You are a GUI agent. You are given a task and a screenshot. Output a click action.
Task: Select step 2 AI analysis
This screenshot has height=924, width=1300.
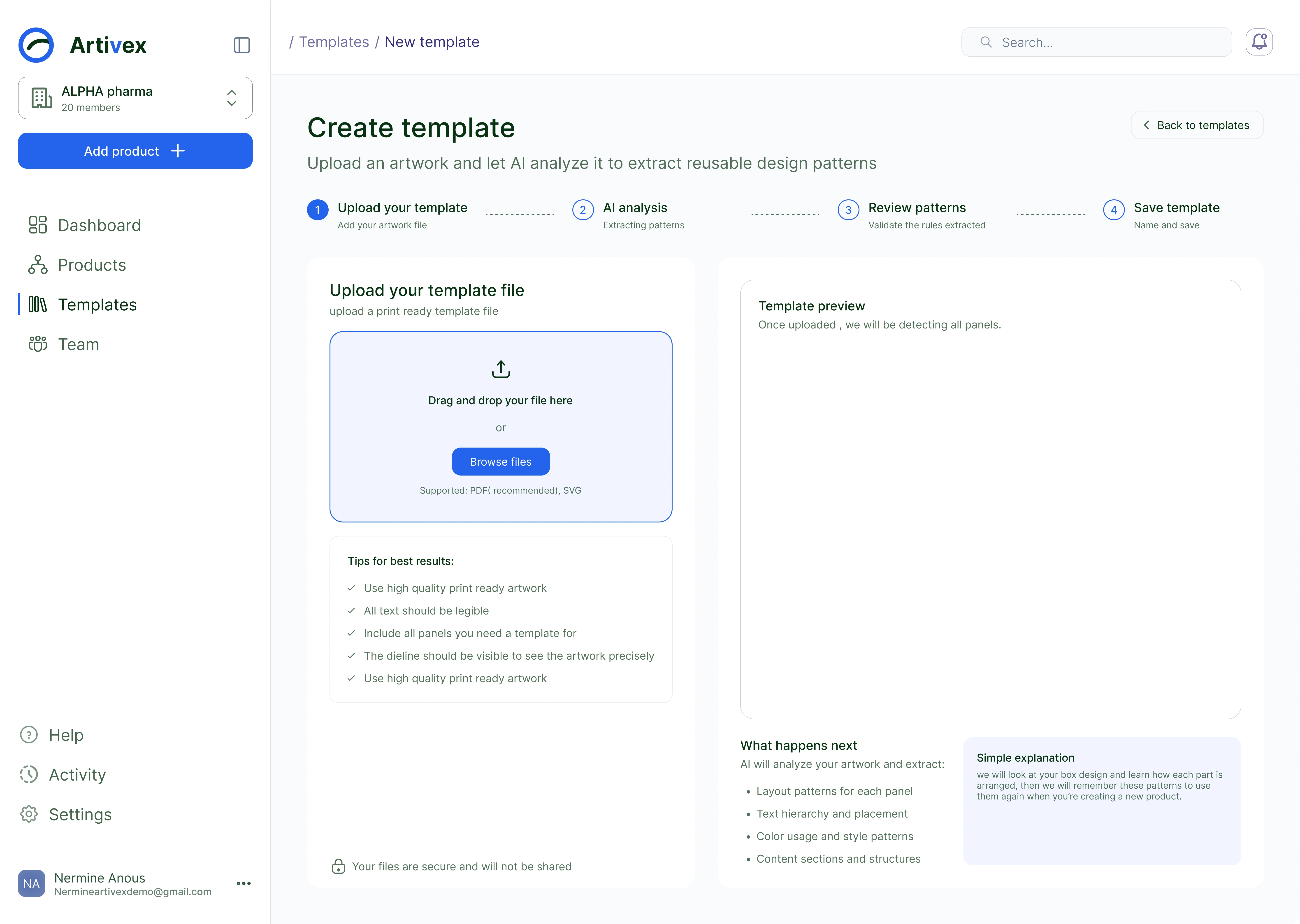(x=628, y=215)
